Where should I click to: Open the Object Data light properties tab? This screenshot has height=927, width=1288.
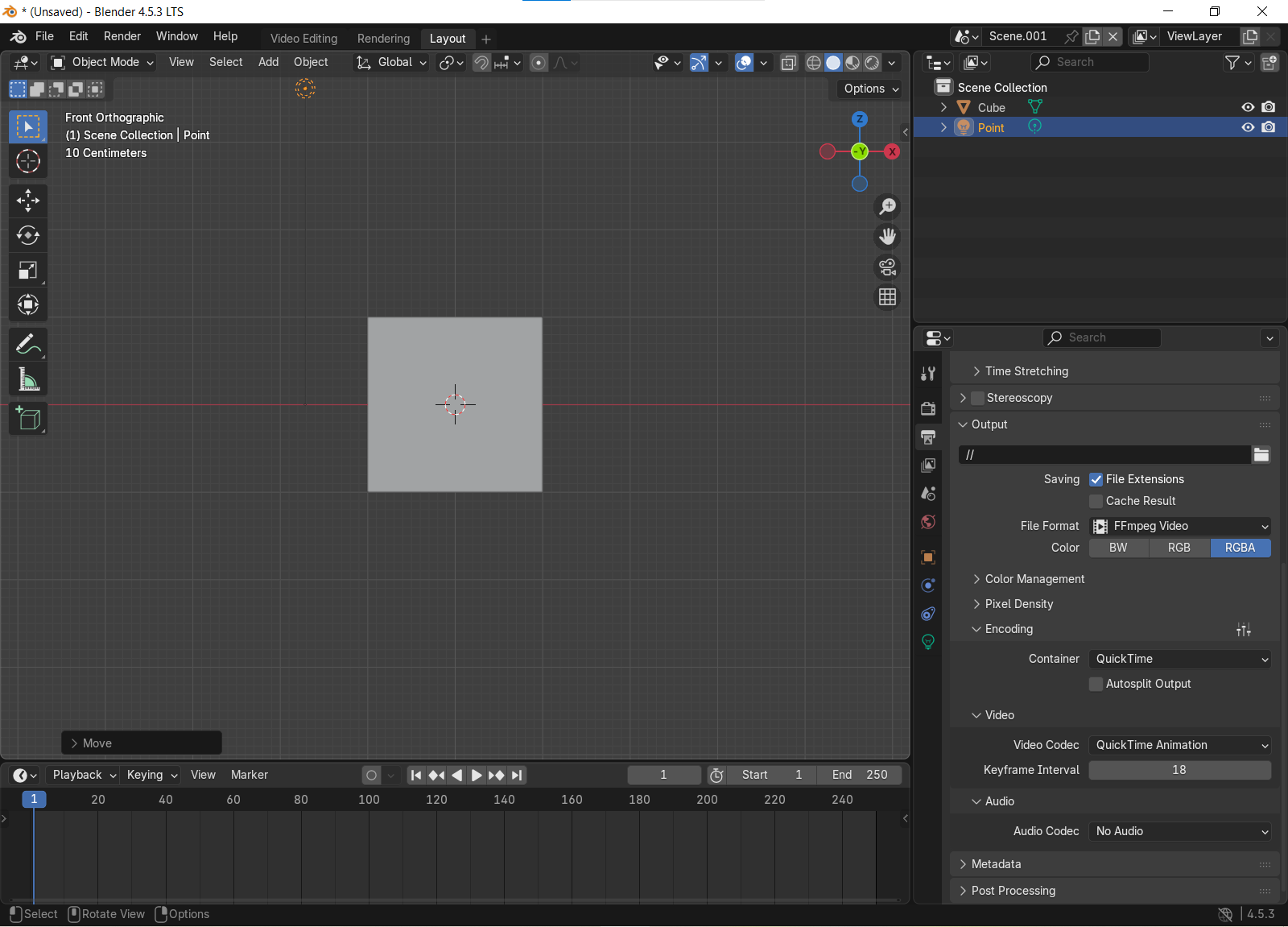(928, 642)
